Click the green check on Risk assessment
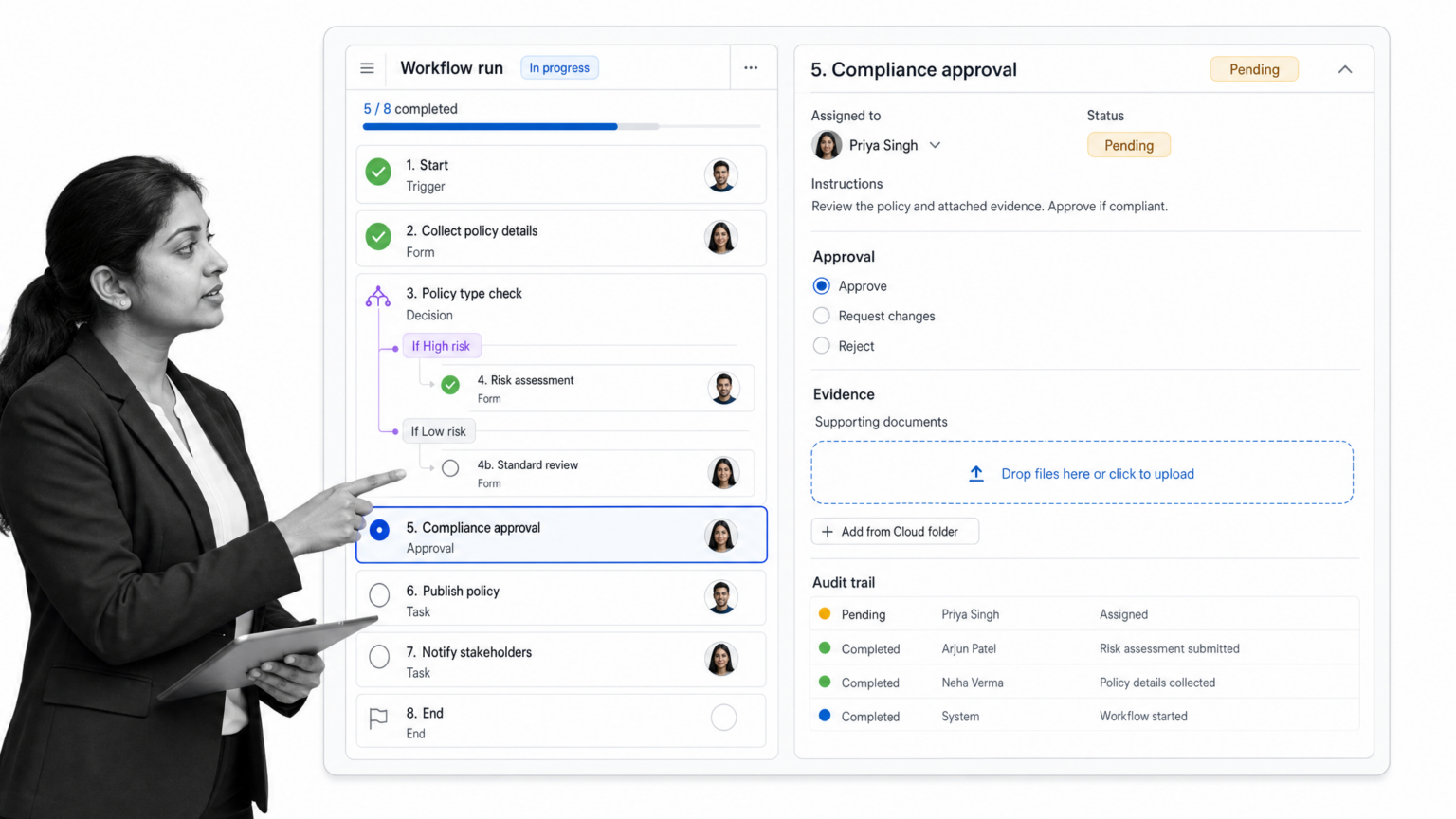The width and height of the screenshot is (1456, 819). 450,385
